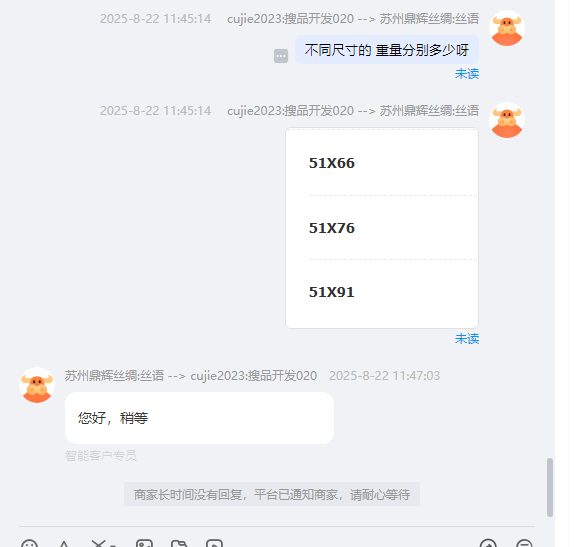
Task: Click the 您好，稍等 reply bubble
Action: (x=199, y=418)
